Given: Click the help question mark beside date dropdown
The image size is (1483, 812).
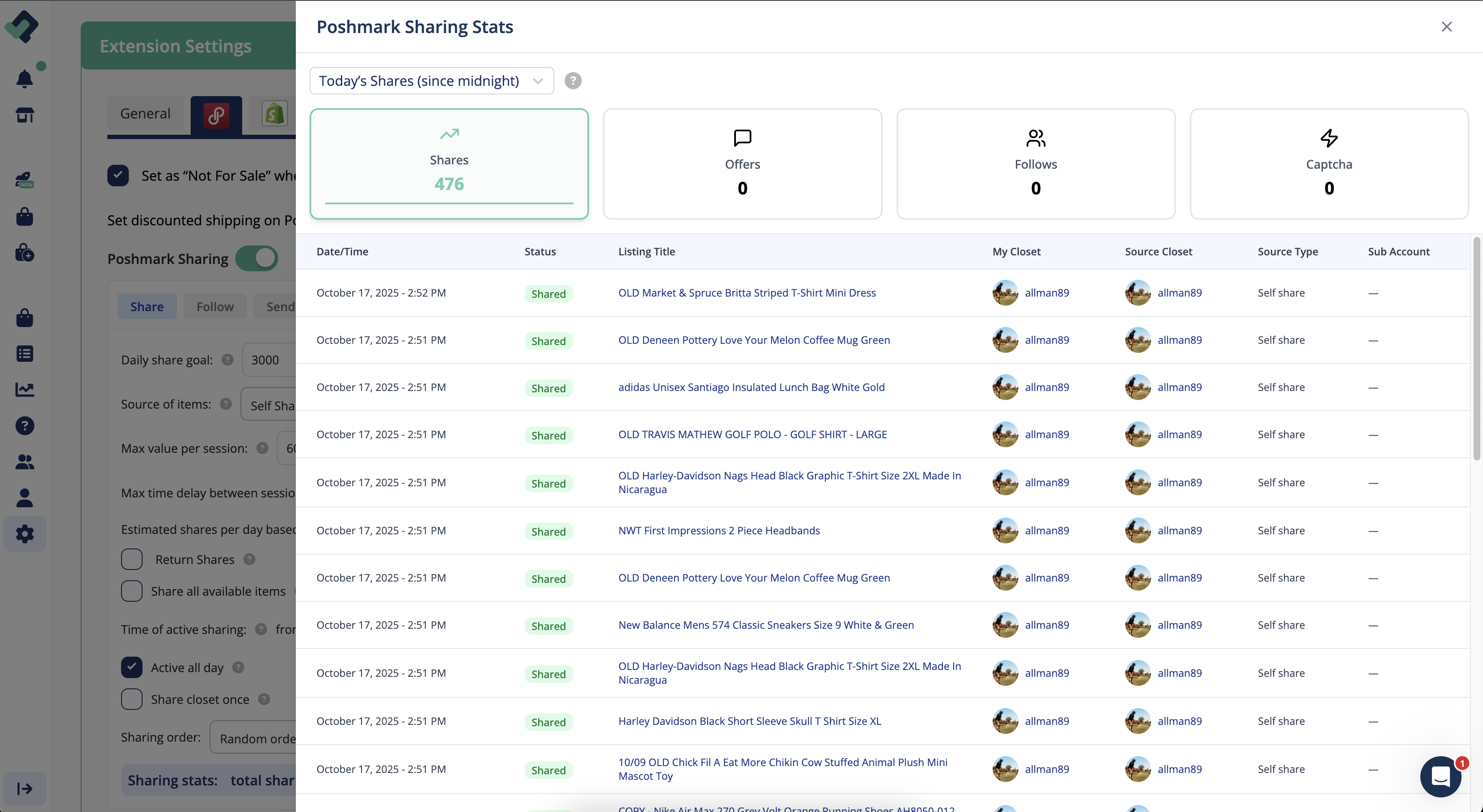Looking at the screenshot, I should pyautogui.click(x=572, y=81).
